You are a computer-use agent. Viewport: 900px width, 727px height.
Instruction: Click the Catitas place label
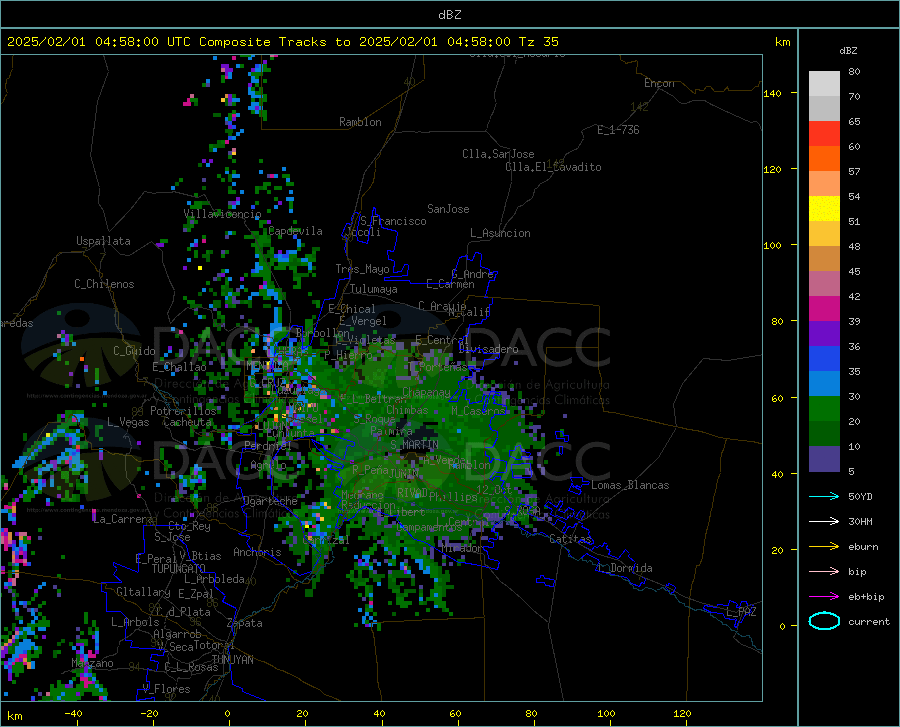tap(570, 539)
